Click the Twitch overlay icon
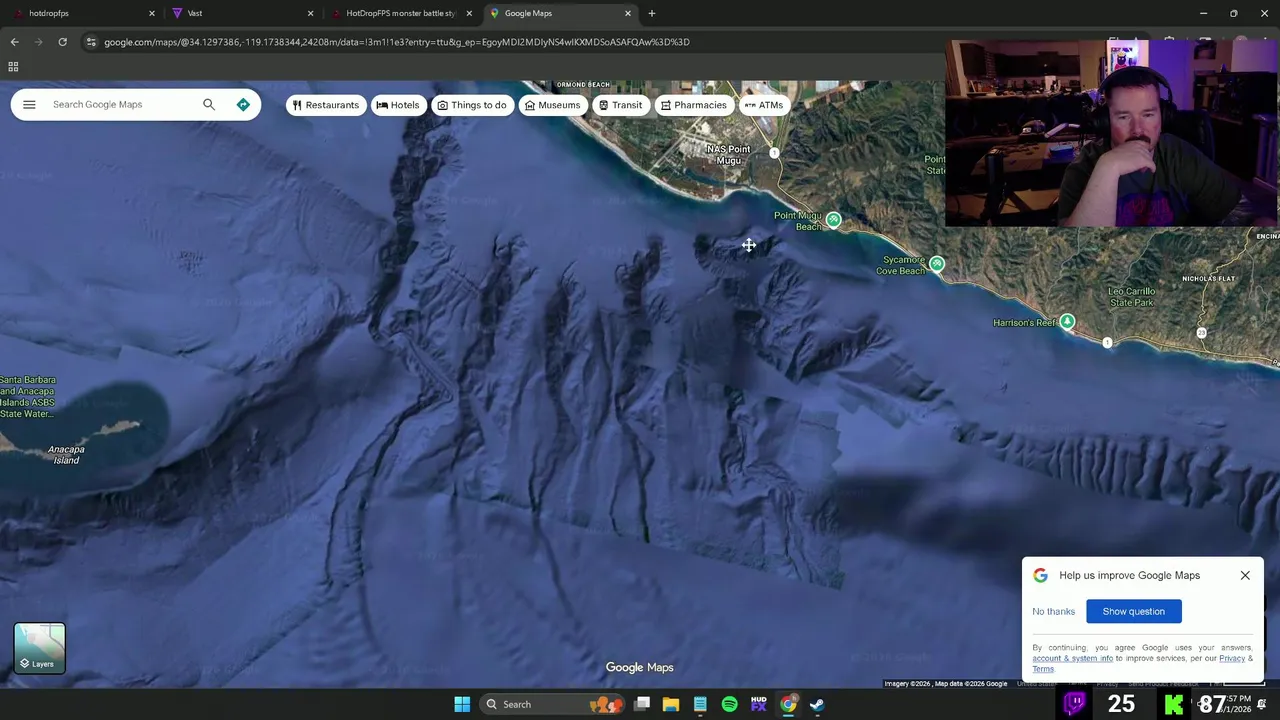Viewport: 1280px width, 720px height. [1075, 704]
